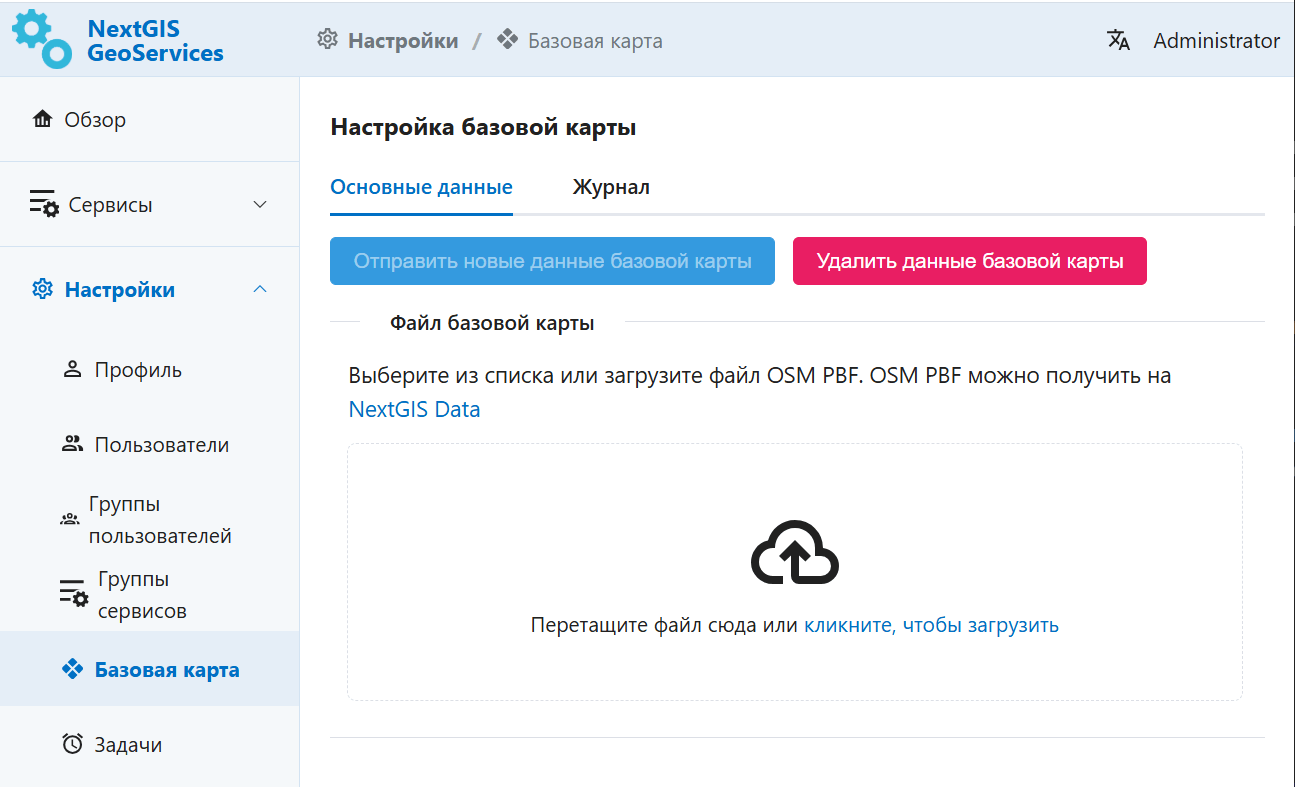Click the language translate icon
This screenshot has width=1295, height=787.
coord(1118,40)
